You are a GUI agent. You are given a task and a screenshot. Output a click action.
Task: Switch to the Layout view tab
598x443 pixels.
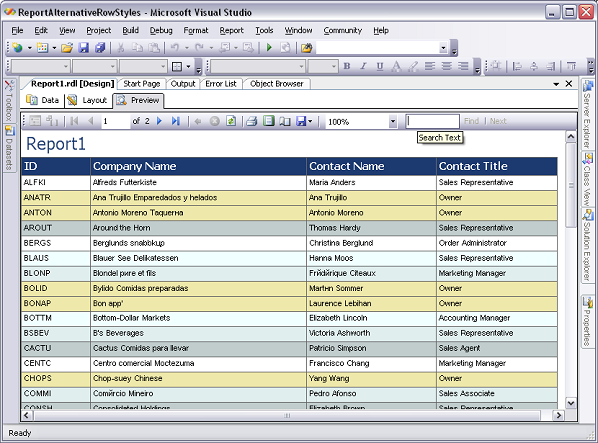(x=87, y=100)
